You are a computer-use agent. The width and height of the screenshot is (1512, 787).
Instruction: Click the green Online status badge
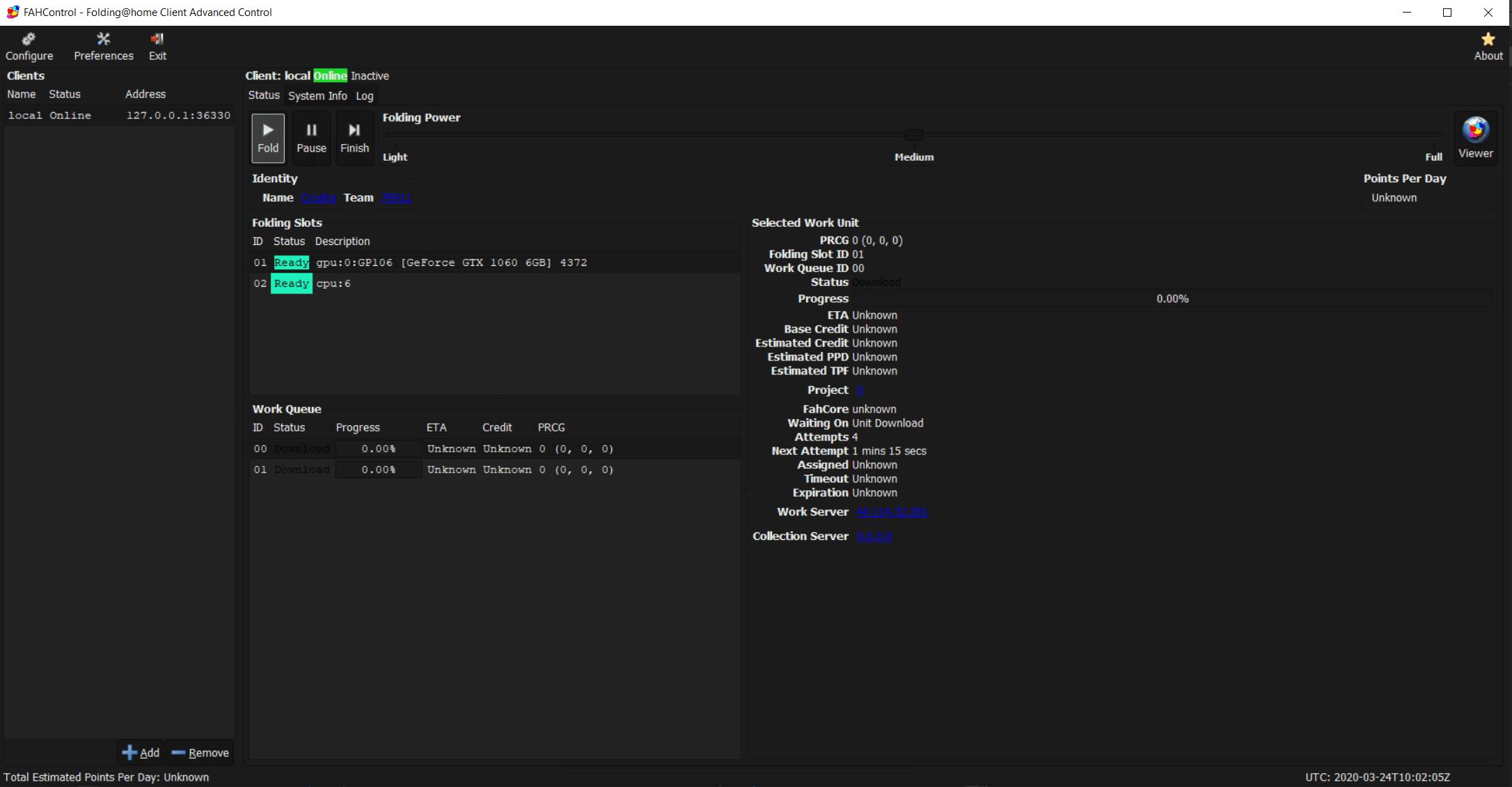pos(330,76)
